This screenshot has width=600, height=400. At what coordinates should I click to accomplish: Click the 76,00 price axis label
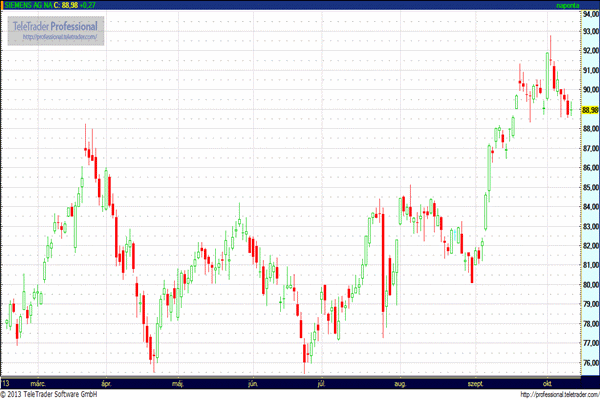pyautogui.click(x=588, y=363)
